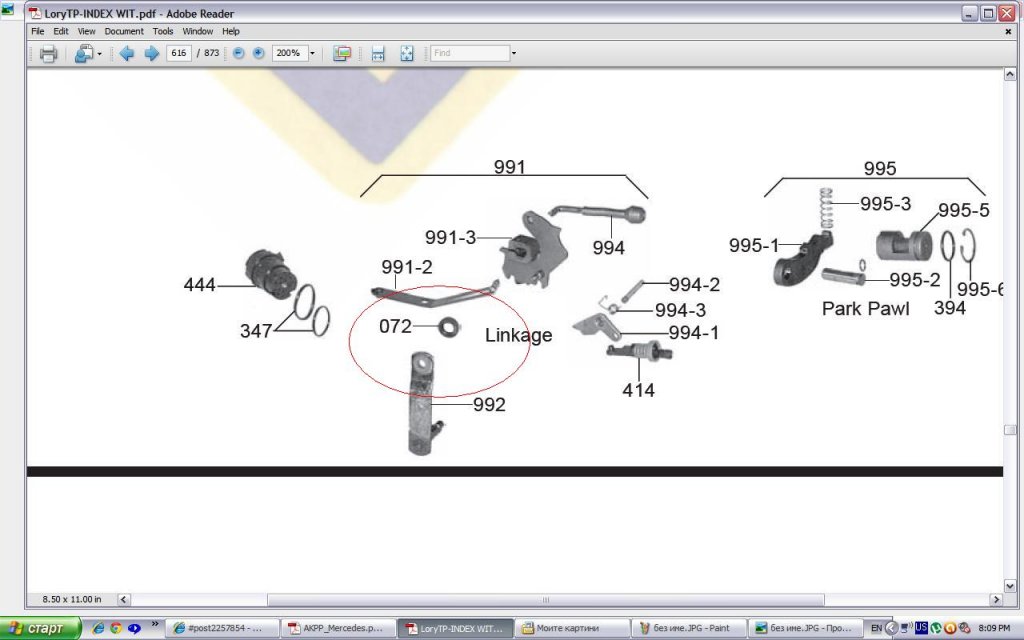Click part number 072 label

(395, 326)
